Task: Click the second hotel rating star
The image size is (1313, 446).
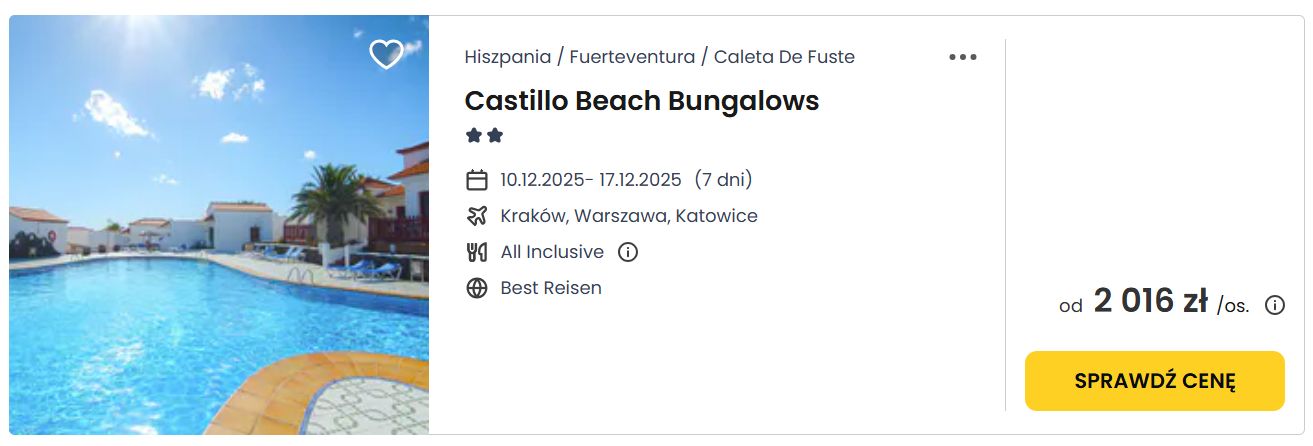Action: pos(495,136)
